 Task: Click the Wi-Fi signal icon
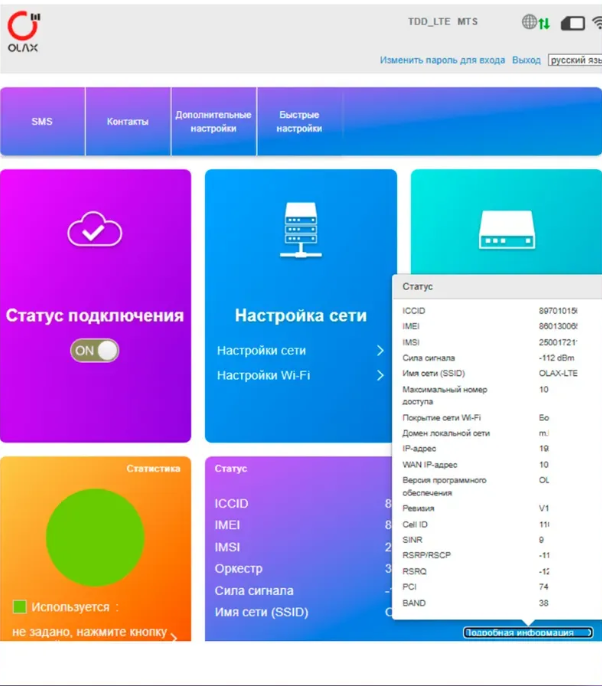pyautogui.click(x=596, y=22)
